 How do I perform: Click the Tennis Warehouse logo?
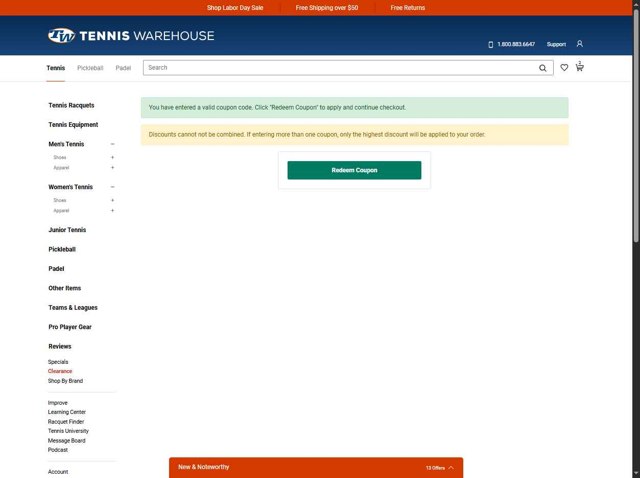pos(131,36)
